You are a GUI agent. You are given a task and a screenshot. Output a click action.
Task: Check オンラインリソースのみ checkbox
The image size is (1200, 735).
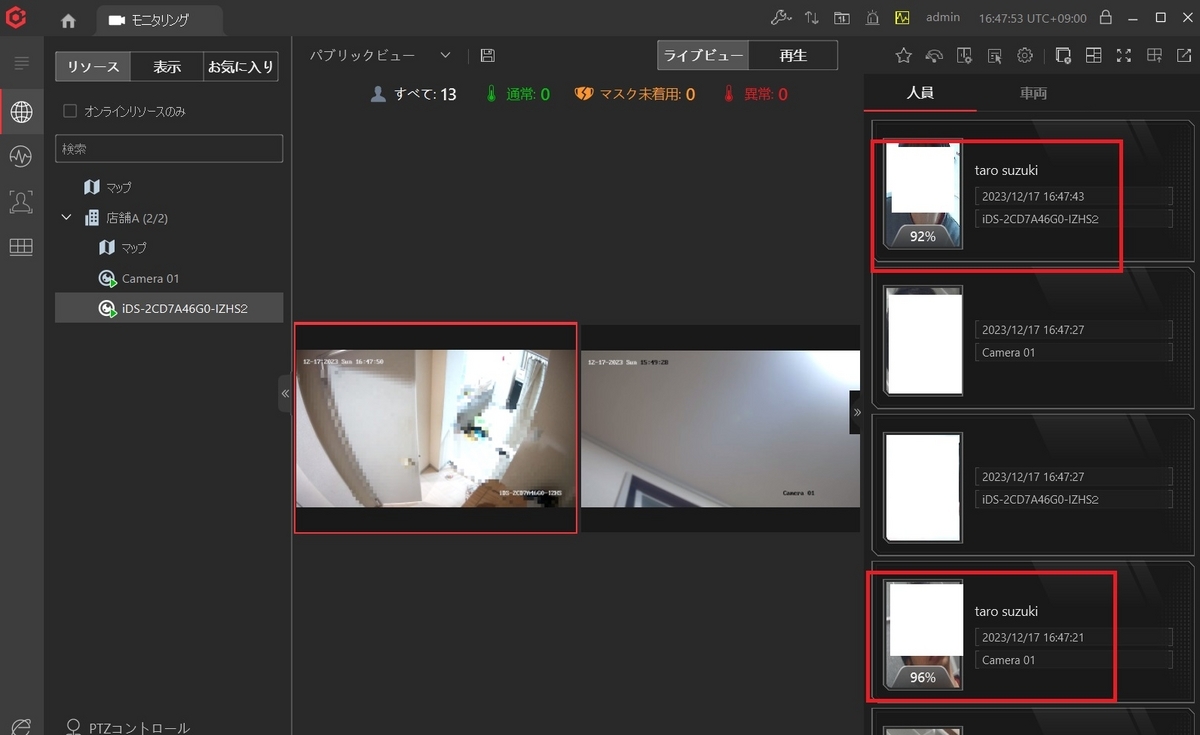(70, 111)
